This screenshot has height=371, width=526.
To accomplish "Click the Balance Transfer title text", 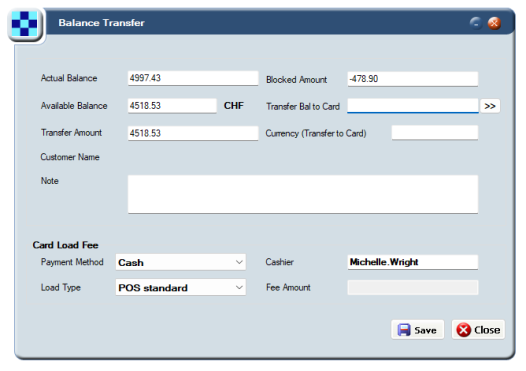I will tap(101, 23).
